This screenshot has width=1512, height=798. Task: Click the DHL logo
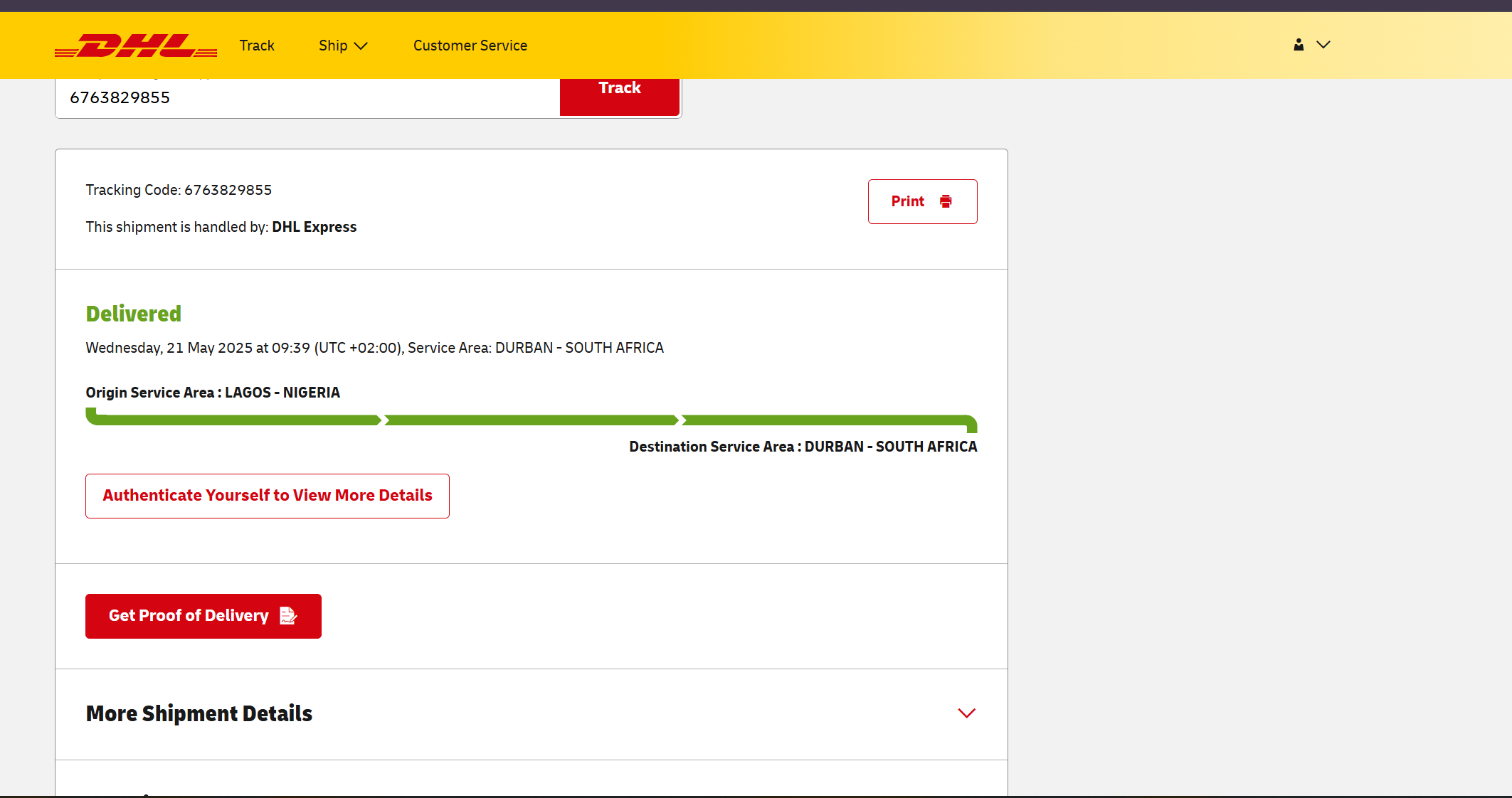pyautogui.click(x=136, y=46)
